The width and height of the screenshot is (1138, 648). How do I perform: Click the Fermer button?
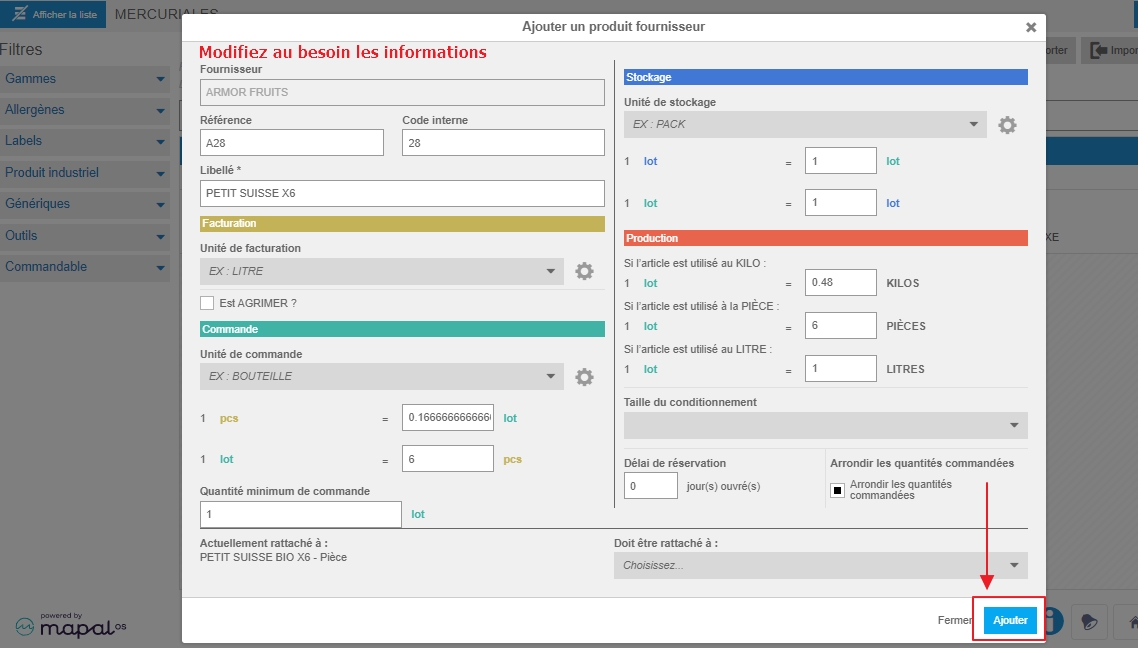[954, 620]
